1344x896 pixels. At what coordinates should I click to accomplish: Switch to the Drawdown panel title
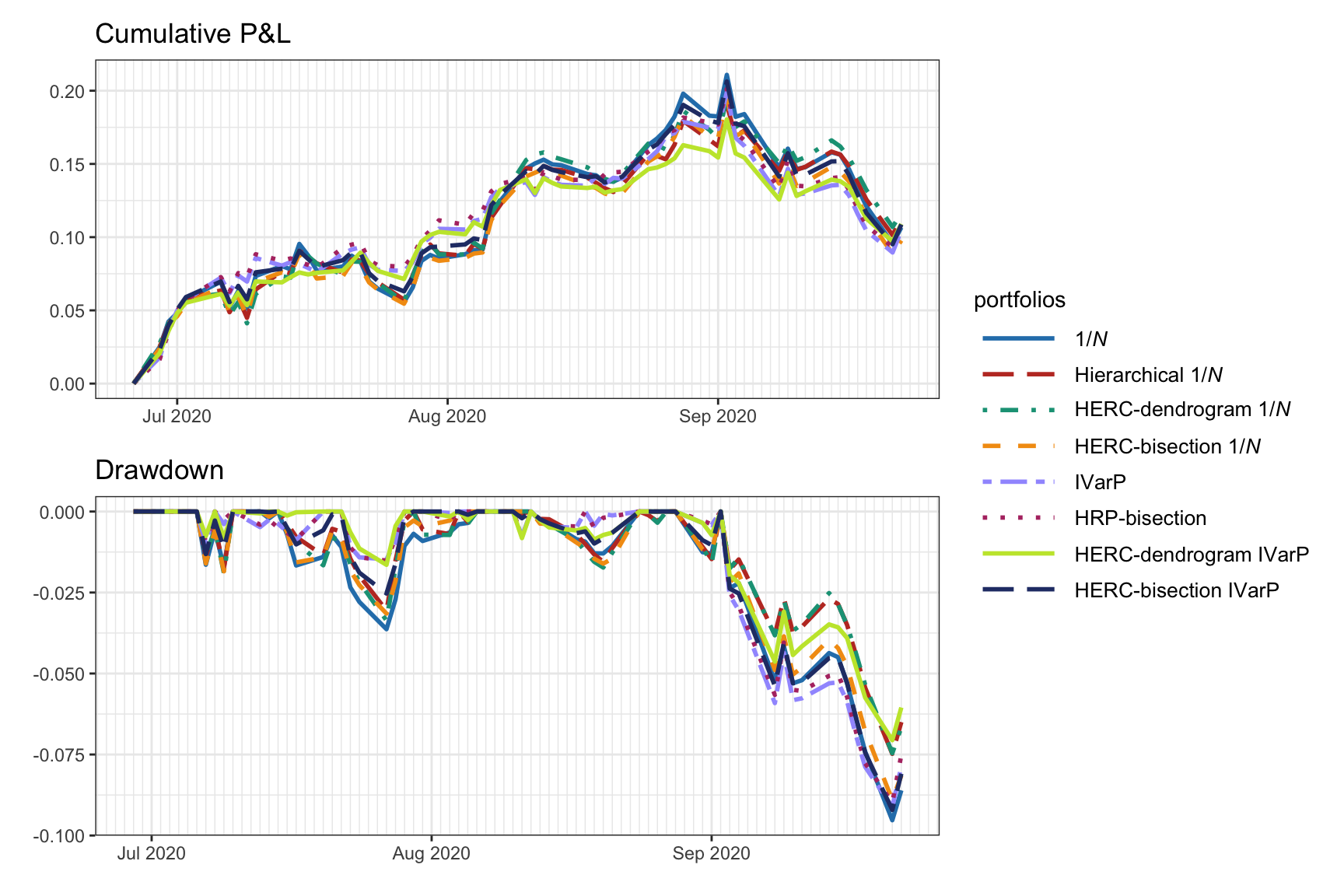pos(158,470)
